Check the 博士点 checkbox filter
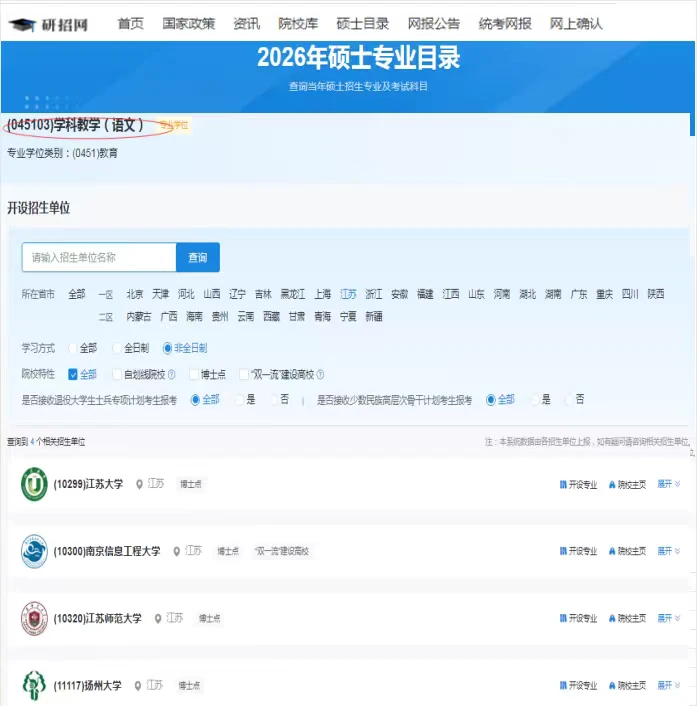Screen dimensions: 697x706 [x=194, y=374]
